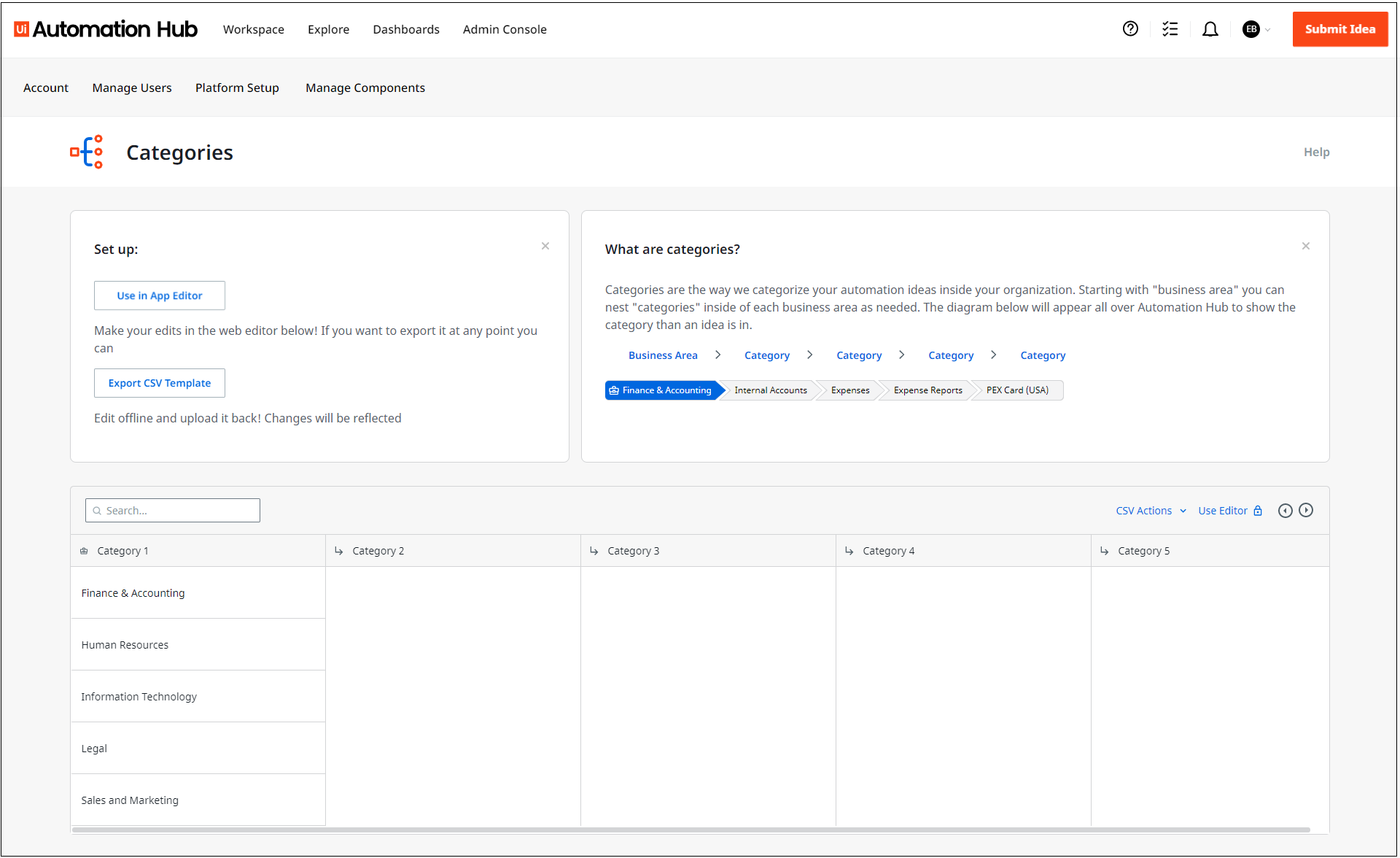The width and height of the screenshot is (1400, 858).
Task: Click the Category 5 nesting arrow icon
Action: [x=1105, y=551]
